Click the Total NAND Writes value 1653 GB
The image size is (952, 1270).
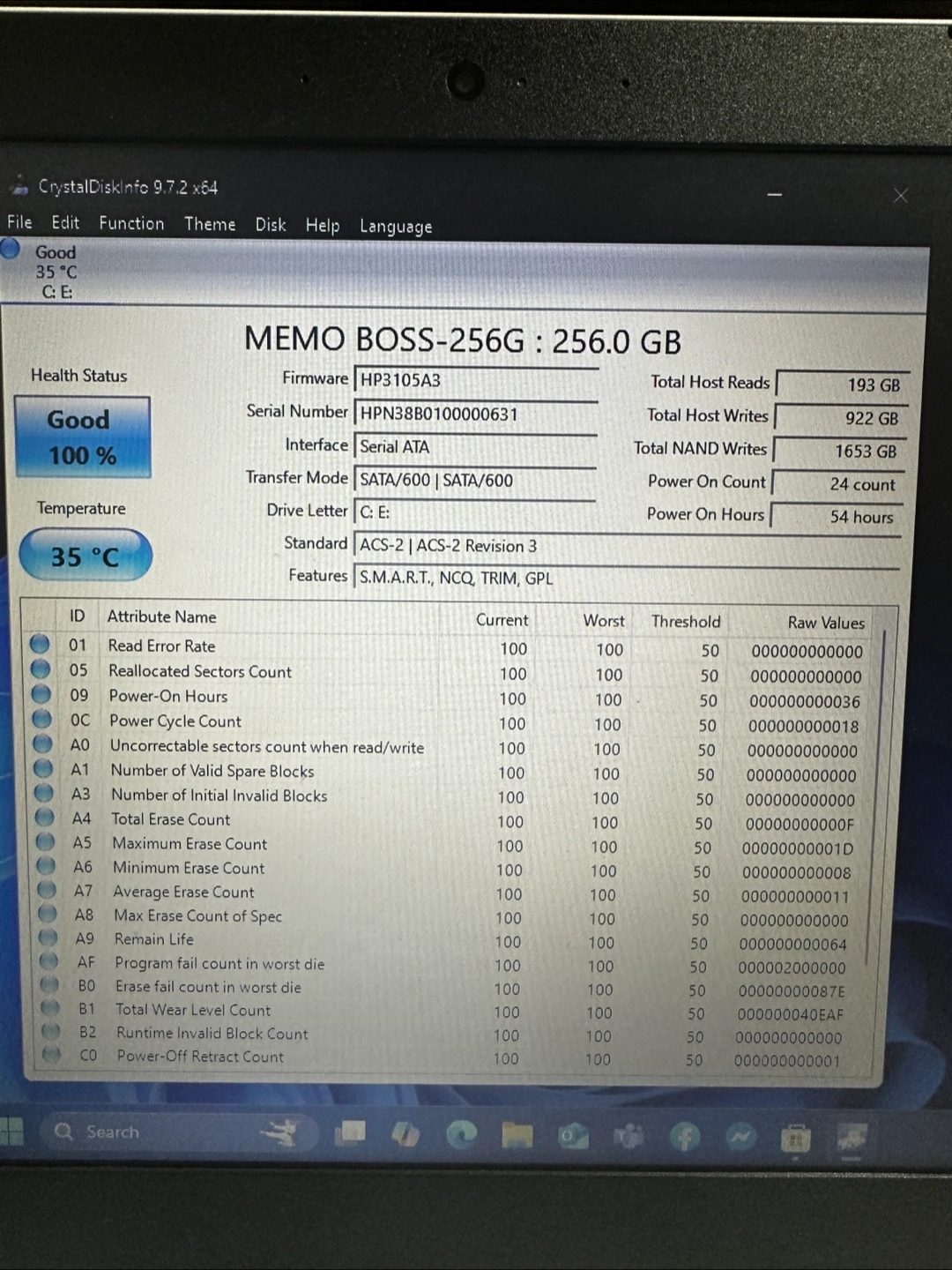838,451
